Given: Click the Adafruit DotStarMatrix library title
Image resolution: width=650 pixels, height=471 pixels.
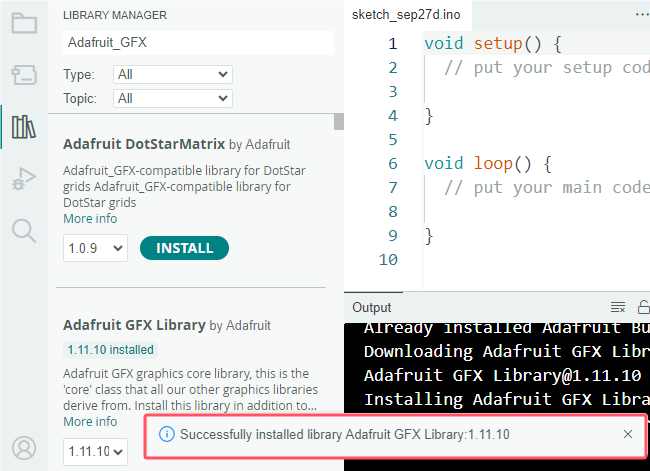Looking at the screenshot, I should point(144,144).
